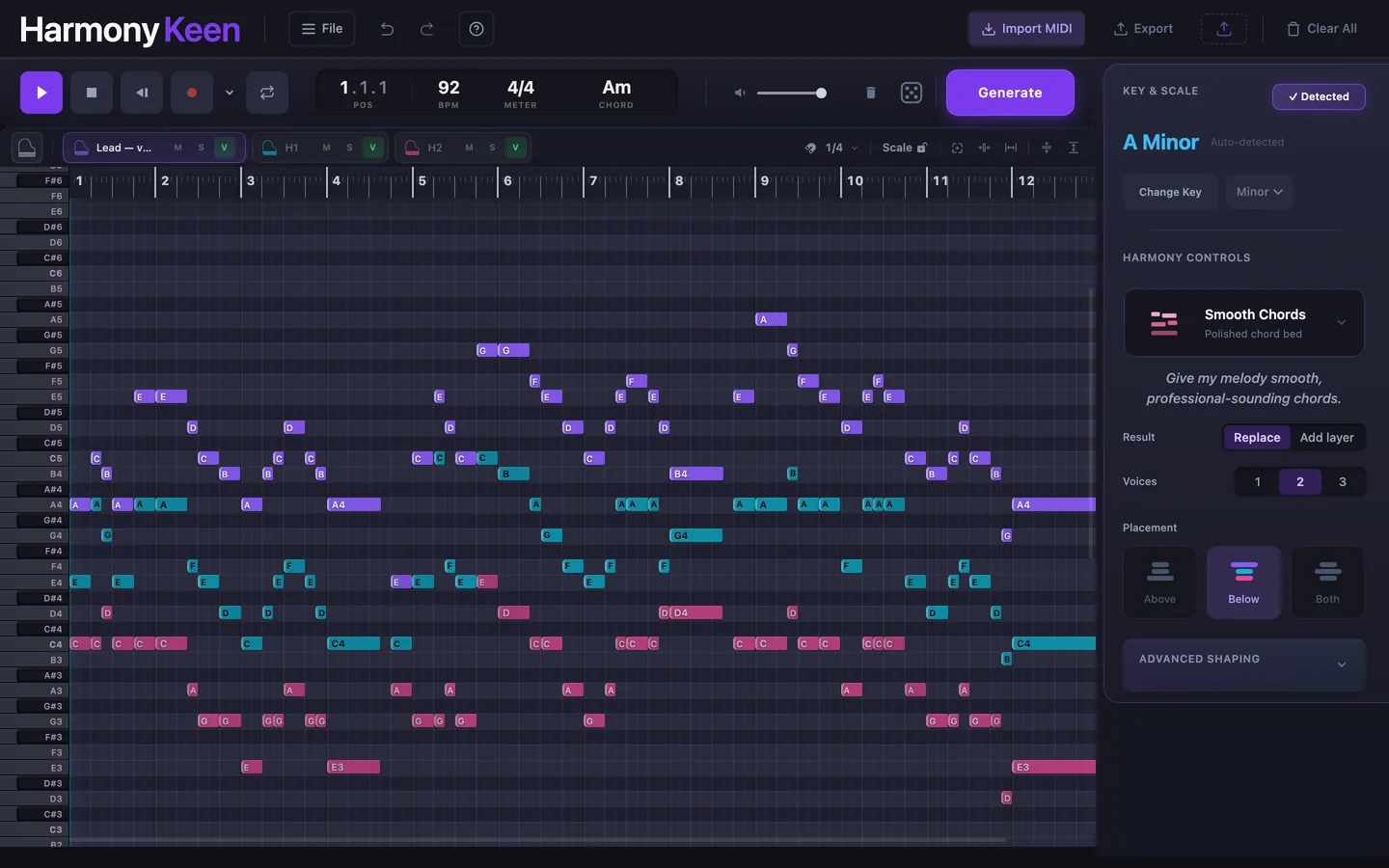
Task: Click Clear All button
Action: [x=1321, y=29]
